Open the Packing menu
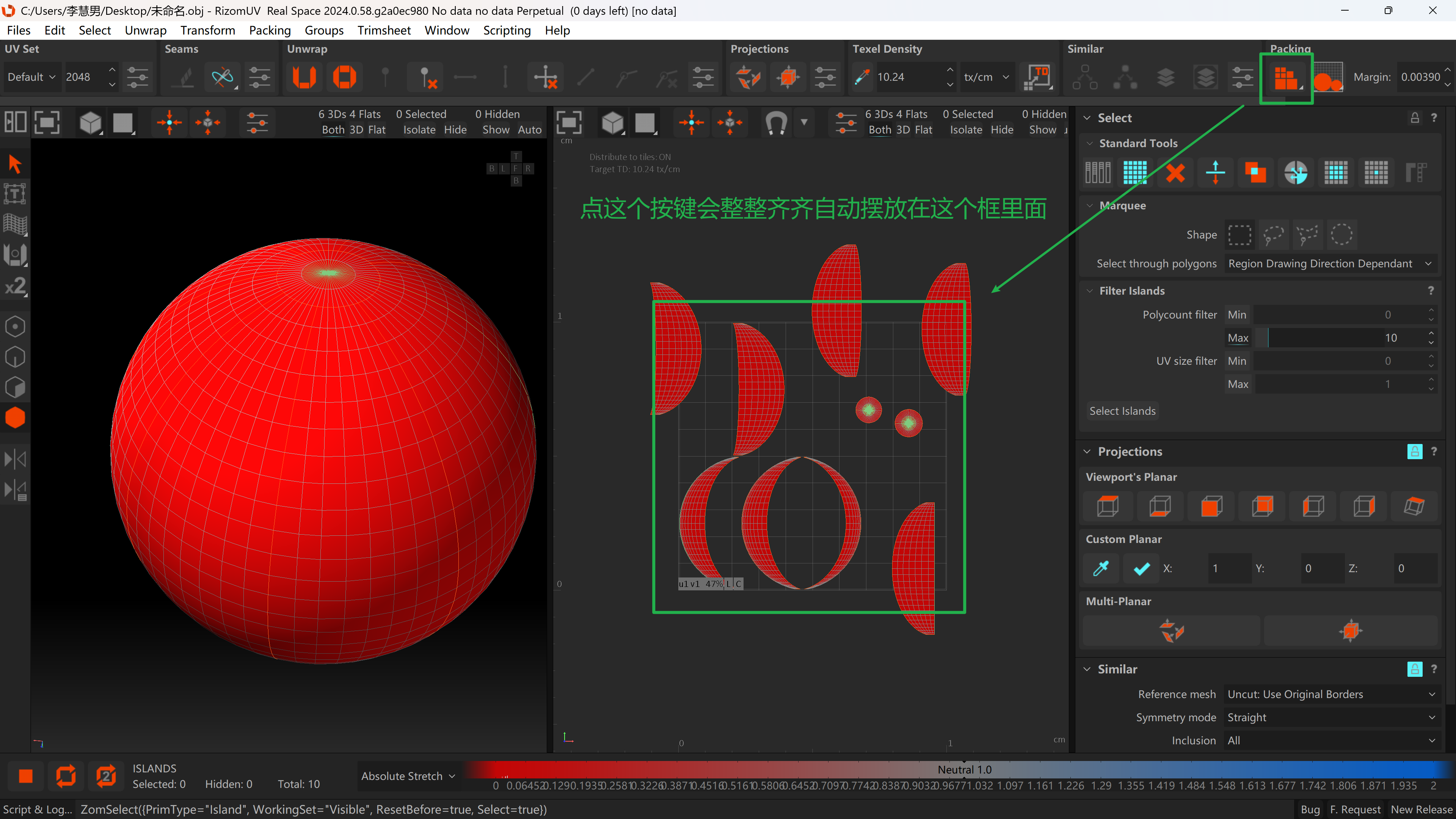1456x819 pixels. coord(270,30)
